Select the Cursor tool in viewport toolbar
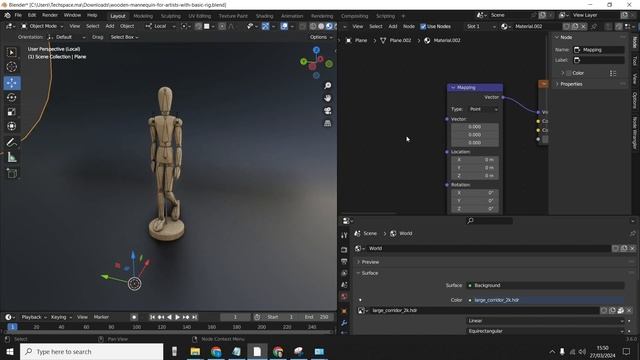This screenshot has width=640, height=360. point(11,67)
